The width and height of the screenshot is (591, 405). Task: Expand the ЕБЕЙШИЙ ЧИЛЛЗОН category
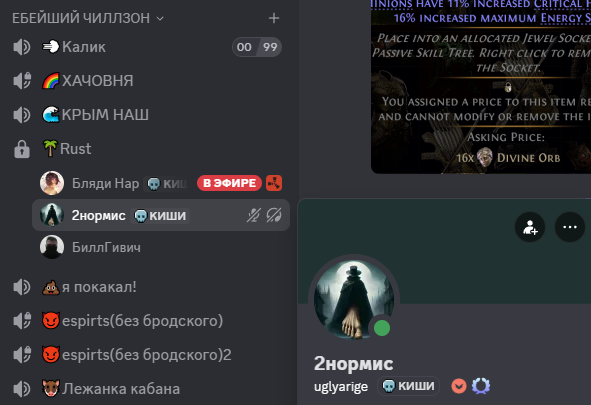click(88, 18)
